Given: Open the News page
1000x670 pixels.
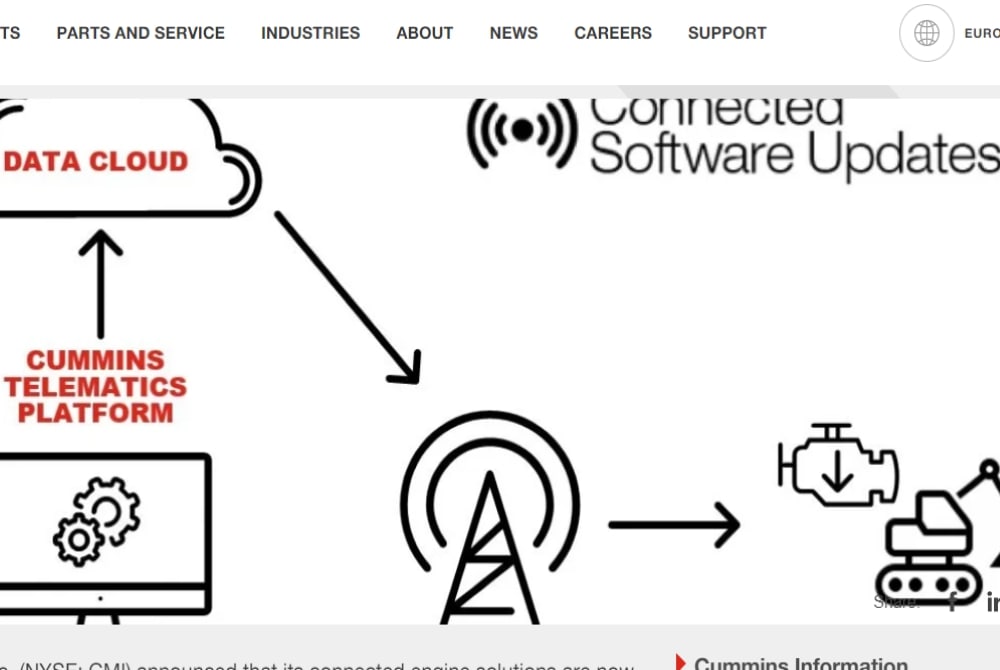Looking at the screenshot, I should coord(513,33).
